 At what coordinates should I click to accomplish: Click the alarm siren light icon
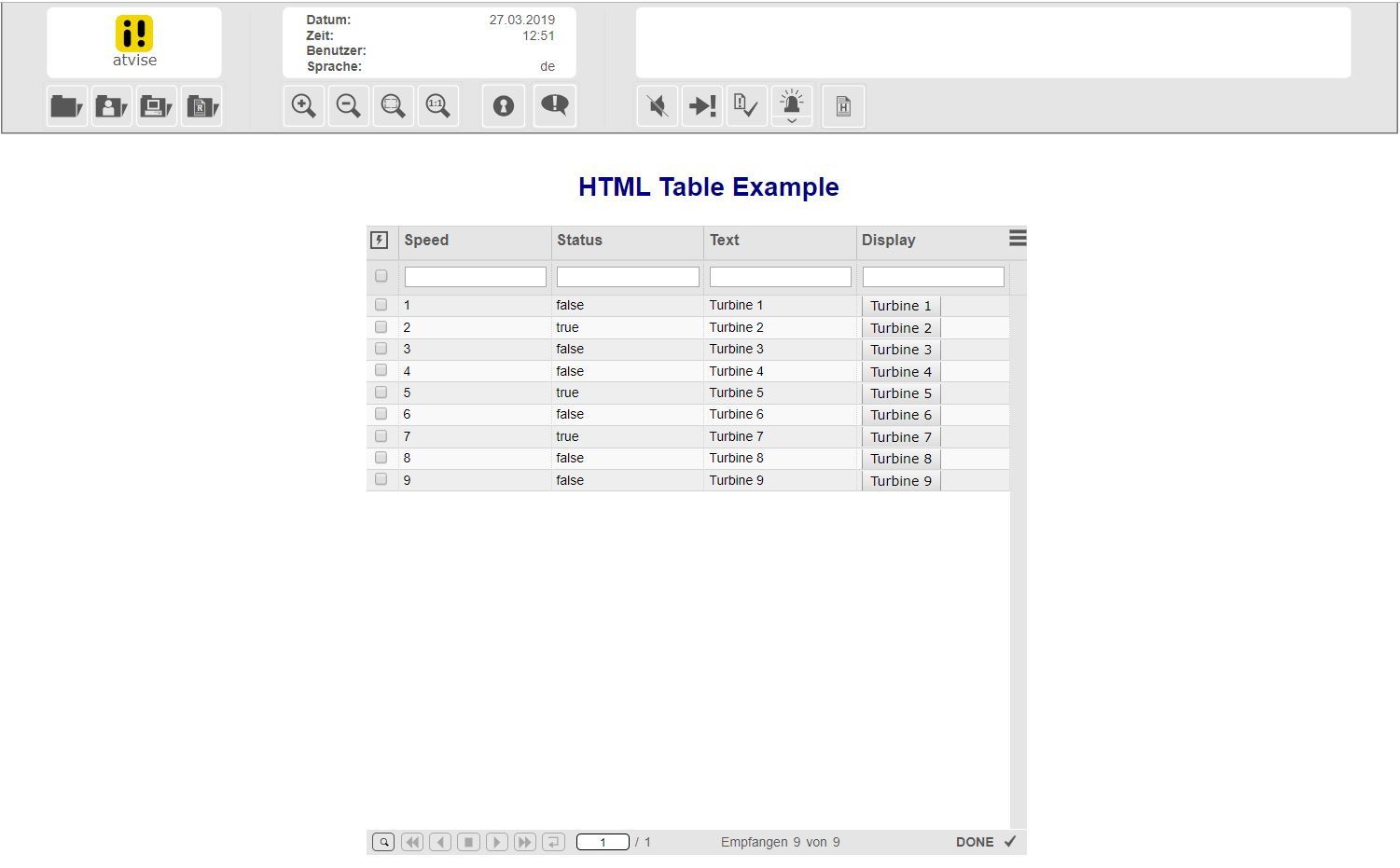point(792,101)
